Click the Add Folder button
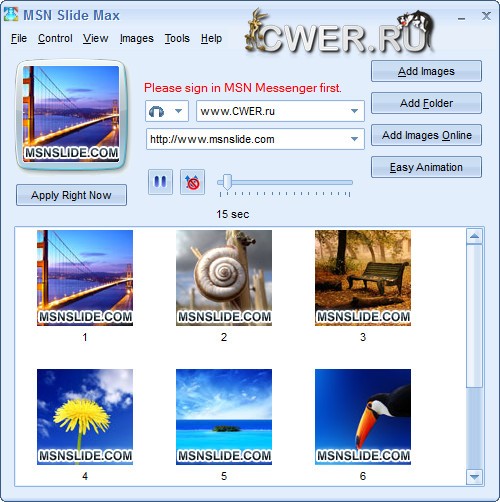Screen dimensions: 500x502 (426, 103)
